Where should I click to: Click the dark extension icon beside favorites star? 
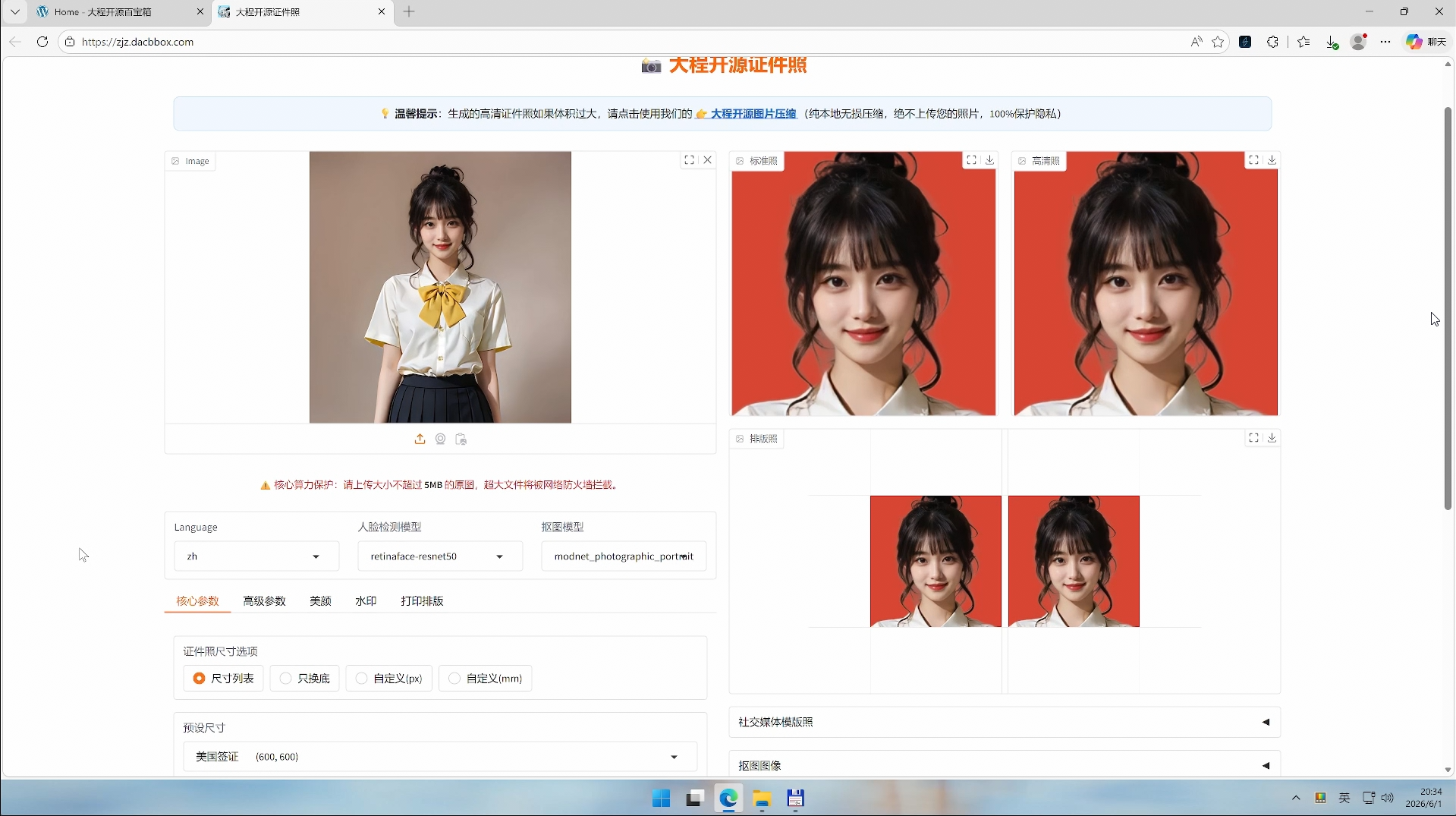coord(1245,42)
